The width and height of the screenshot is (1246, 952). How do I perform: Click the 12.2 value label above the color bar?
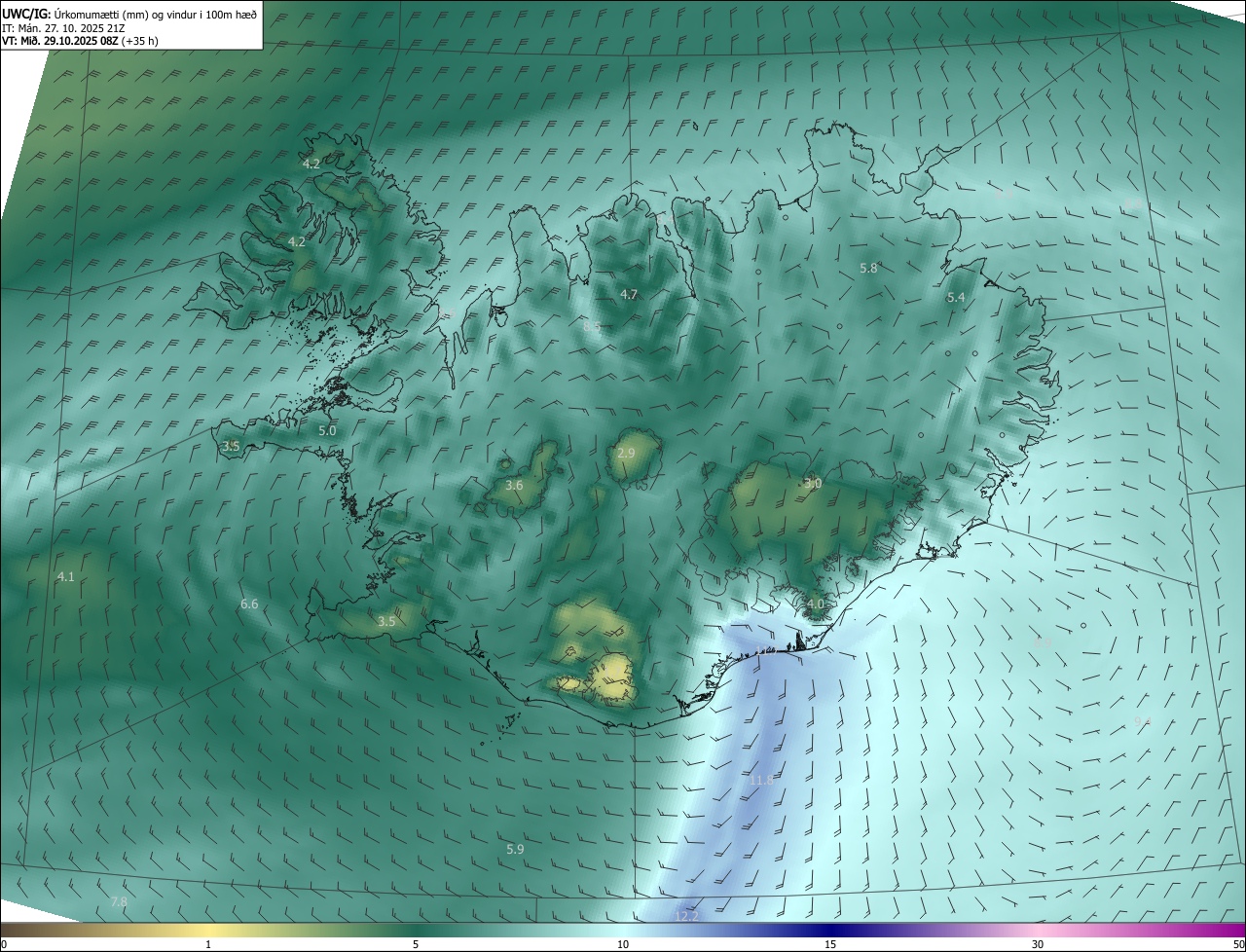pos(686,916)
